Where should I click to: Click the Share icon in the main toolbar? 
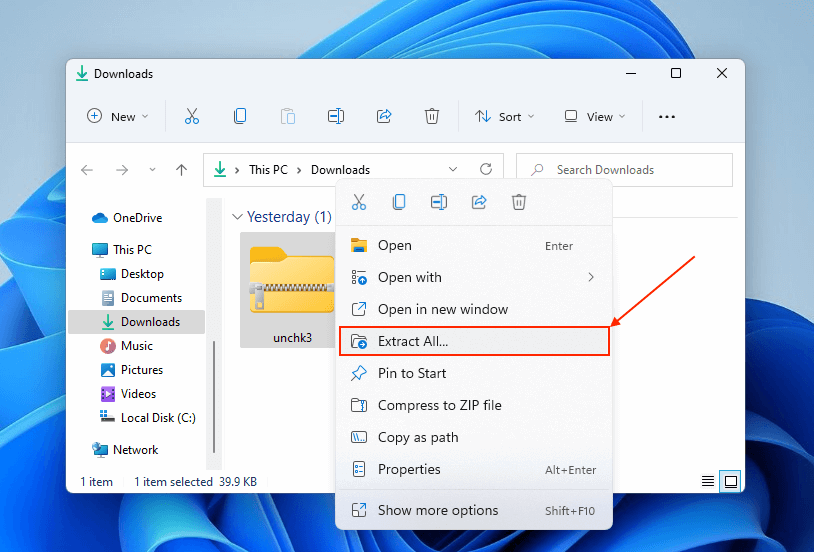384,116
